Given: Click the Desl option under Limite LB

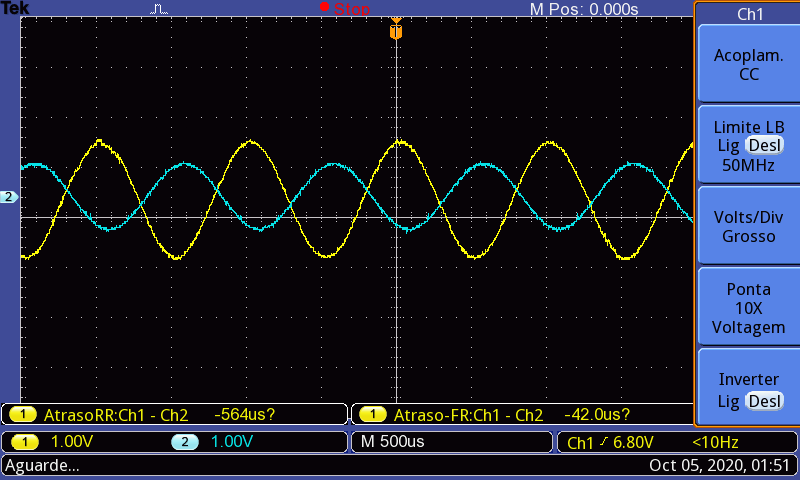Looking at the screenshot, I should point(764,145).
